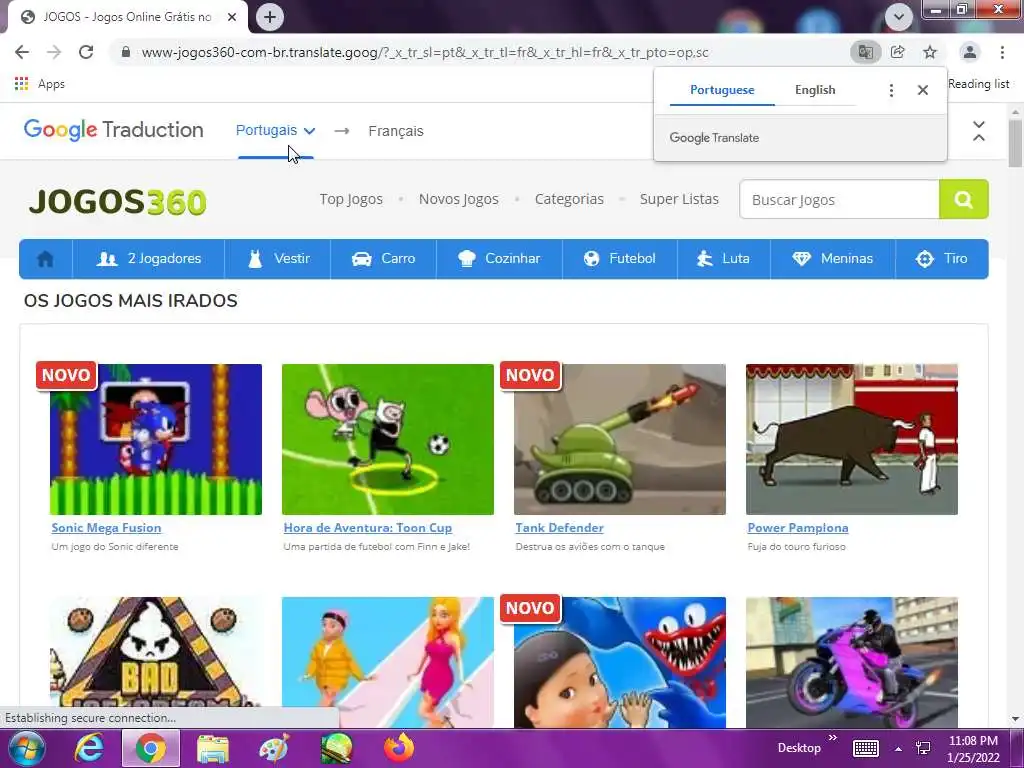Open the Chrome profile avatar icon
Screen dimensions: 1024x768
point(970,52)
